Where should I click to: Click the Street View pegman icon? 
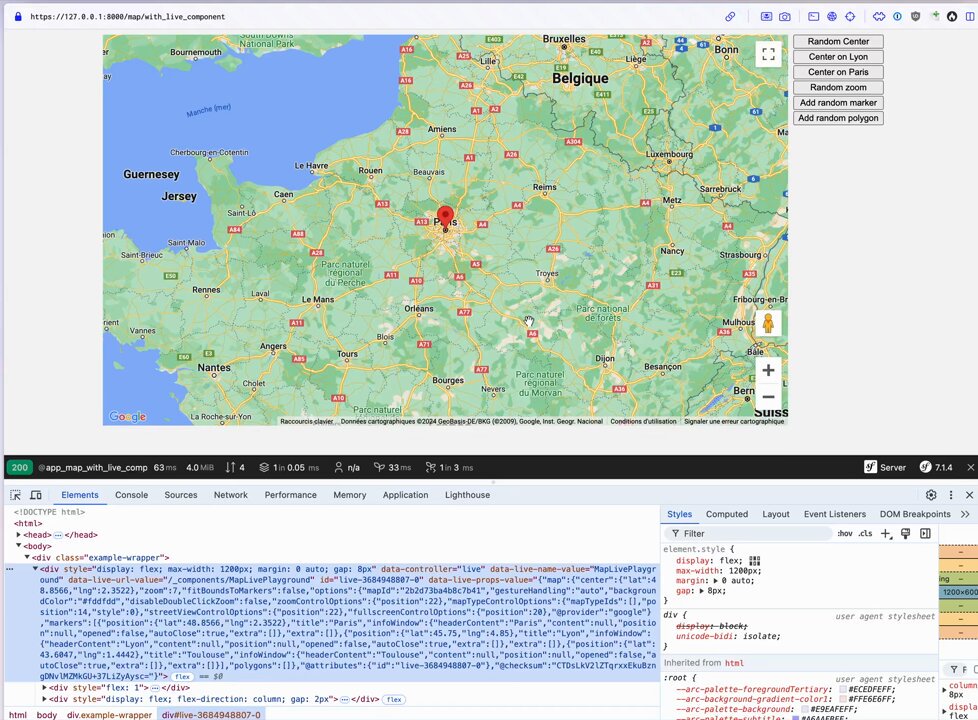click(768, 324)
